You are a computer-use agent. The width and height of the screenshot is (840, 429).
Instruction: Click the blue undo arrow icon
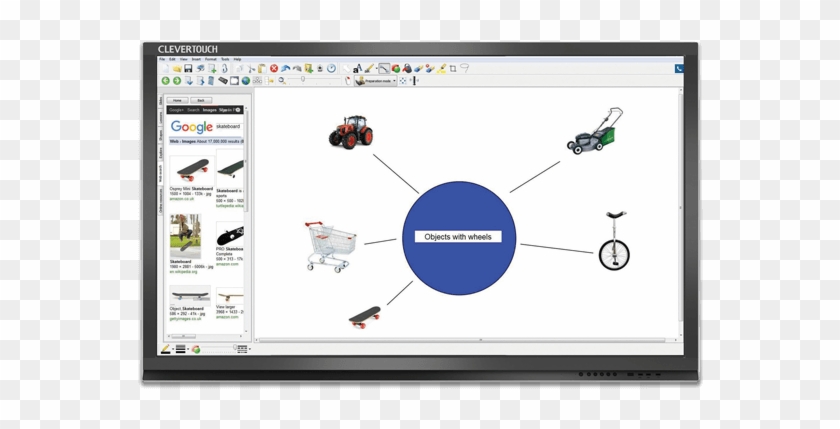[286, 69]
